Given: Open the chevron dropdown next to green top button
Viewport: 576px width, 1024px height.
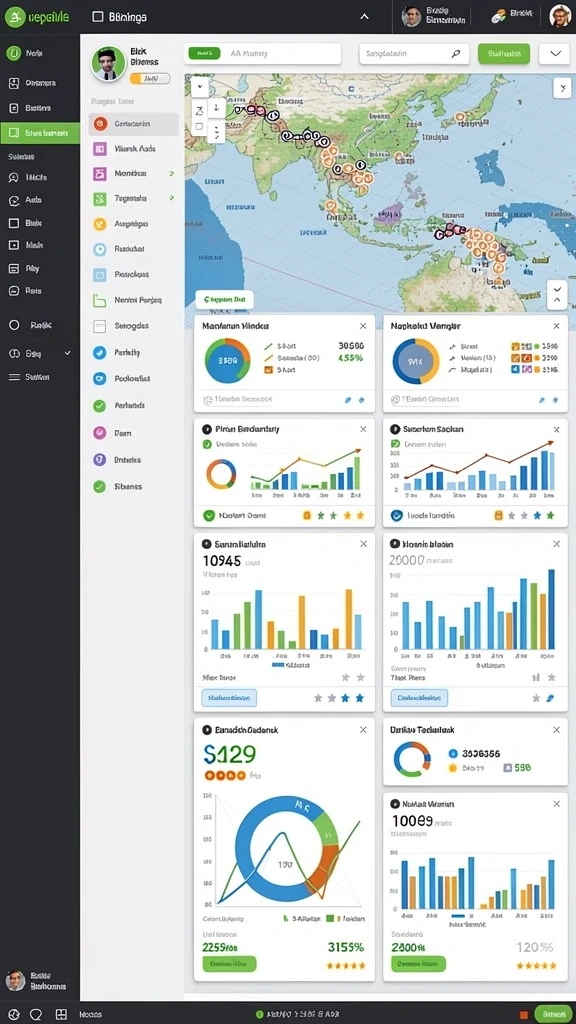Looking at the screenshot, I should 554,54.
